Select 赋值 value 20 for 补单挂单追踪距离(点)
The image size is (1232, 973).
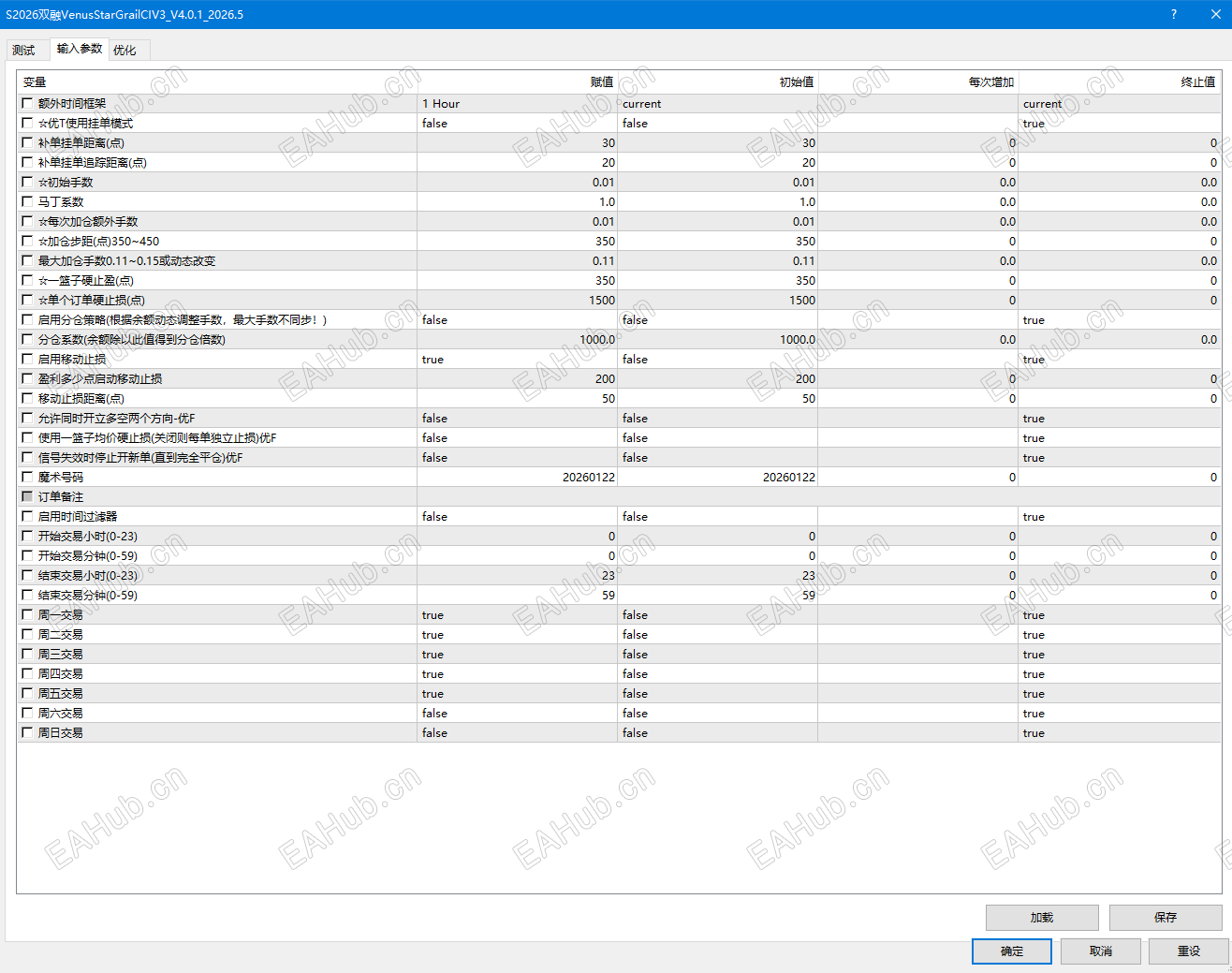point(517,163)
